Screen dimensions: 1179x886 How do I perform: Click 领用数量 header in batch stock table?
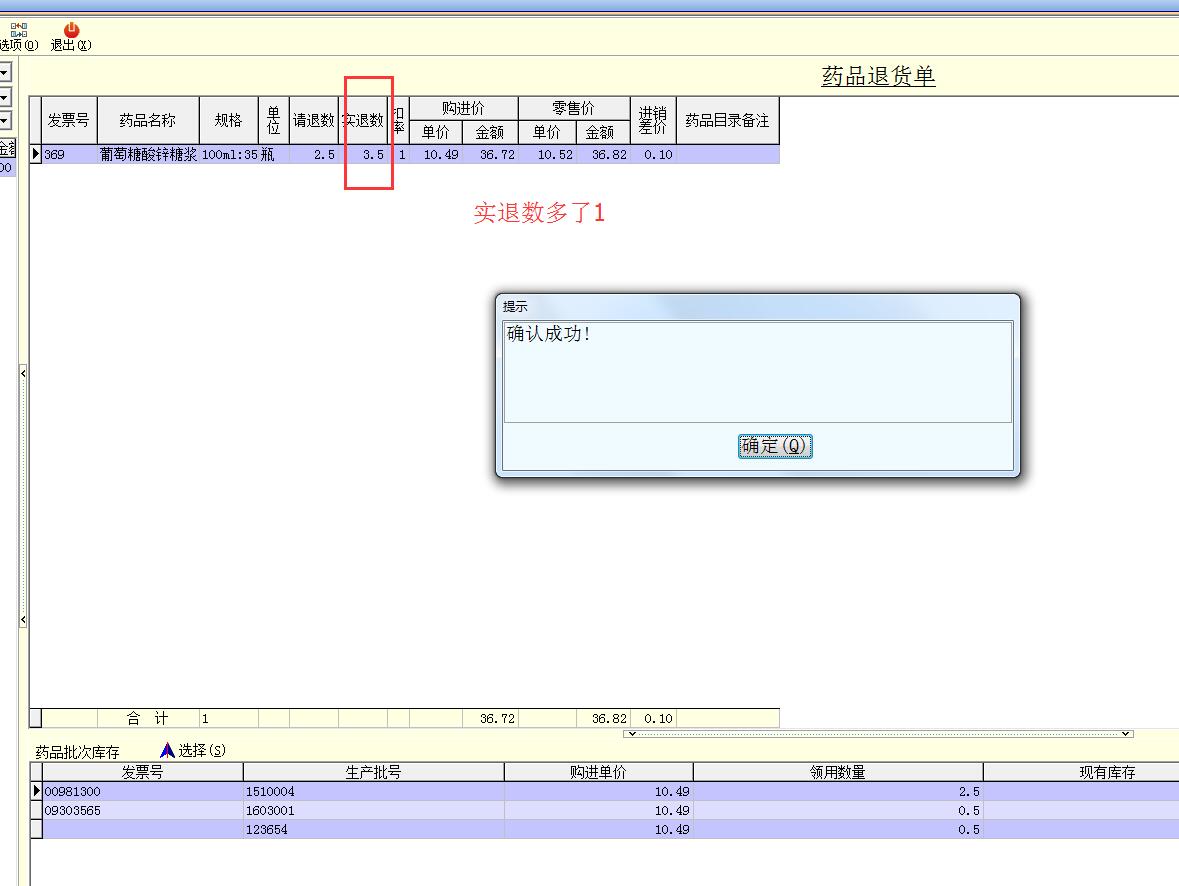838,772
